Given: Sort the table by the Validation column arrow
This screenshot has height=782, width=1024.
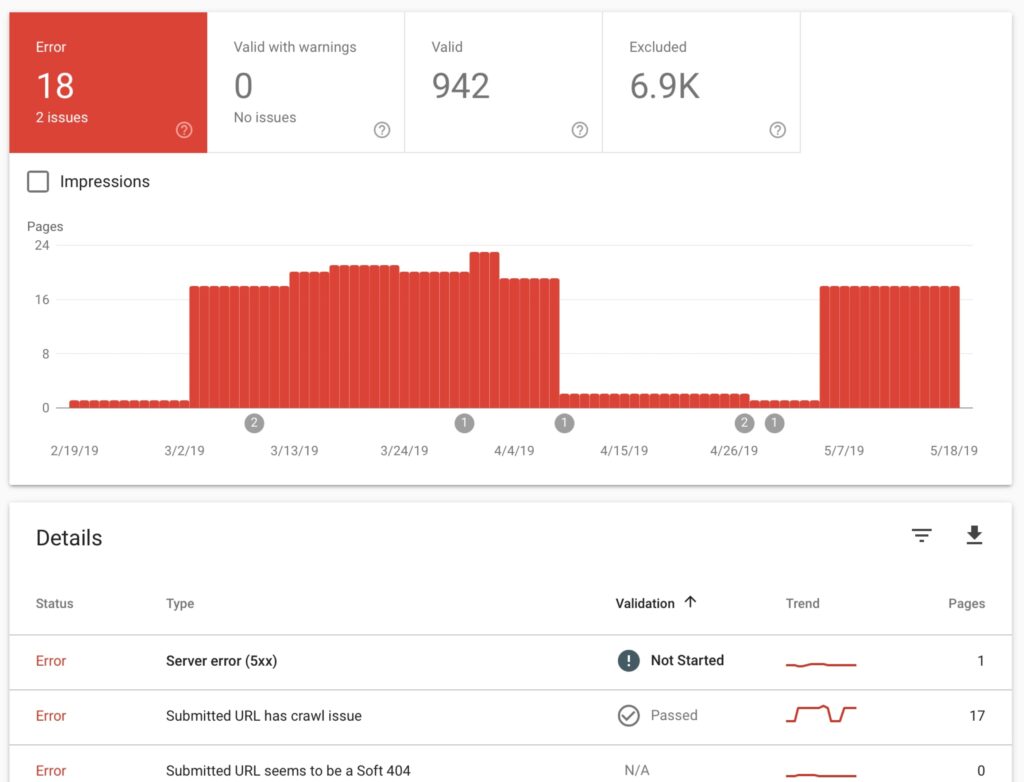Looking at the screenshot, I should click(x=690, y=603).
